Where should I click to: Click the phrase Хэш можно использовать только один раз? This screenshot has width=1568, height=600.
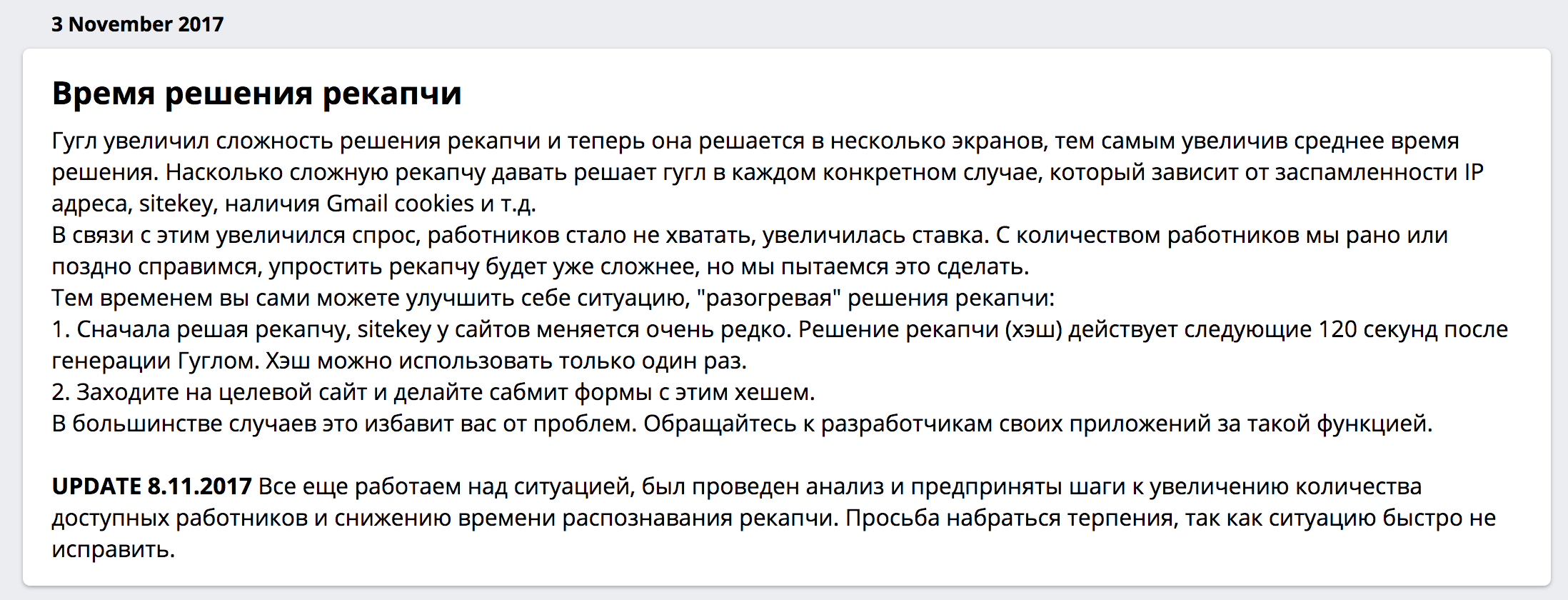506,361
